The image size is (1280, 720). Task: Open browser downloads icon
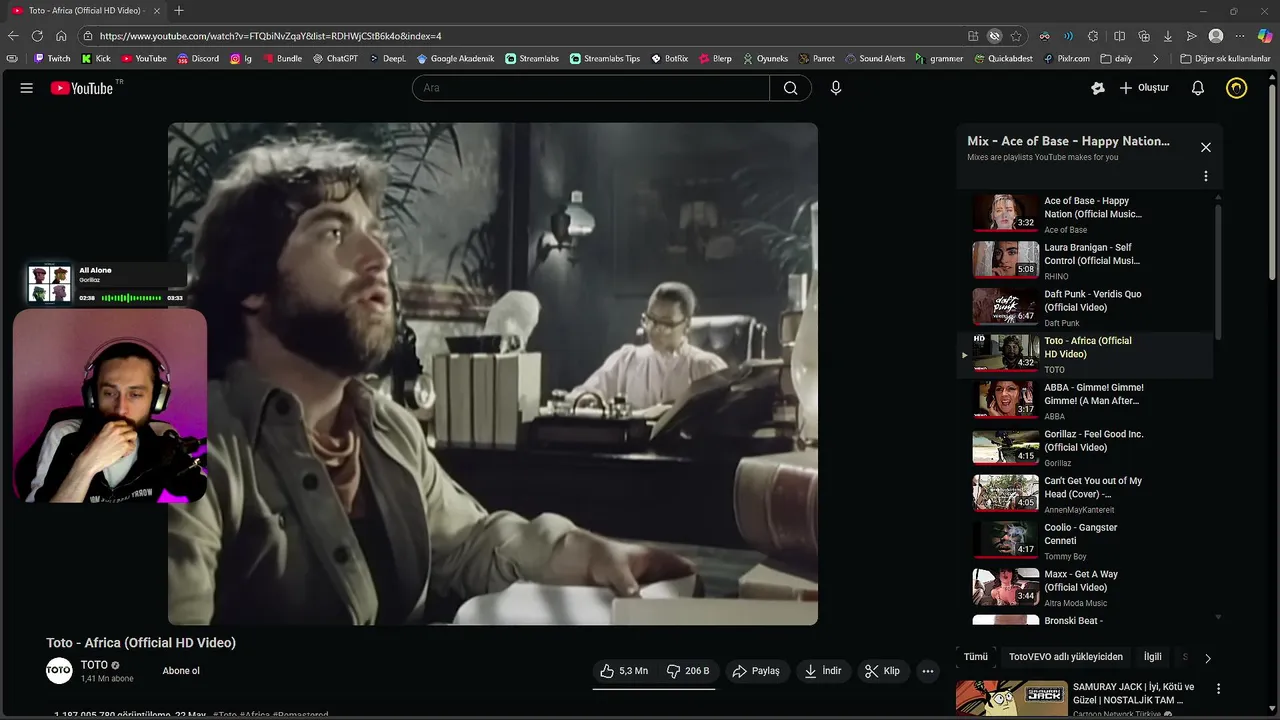[x=1167, y=36]
